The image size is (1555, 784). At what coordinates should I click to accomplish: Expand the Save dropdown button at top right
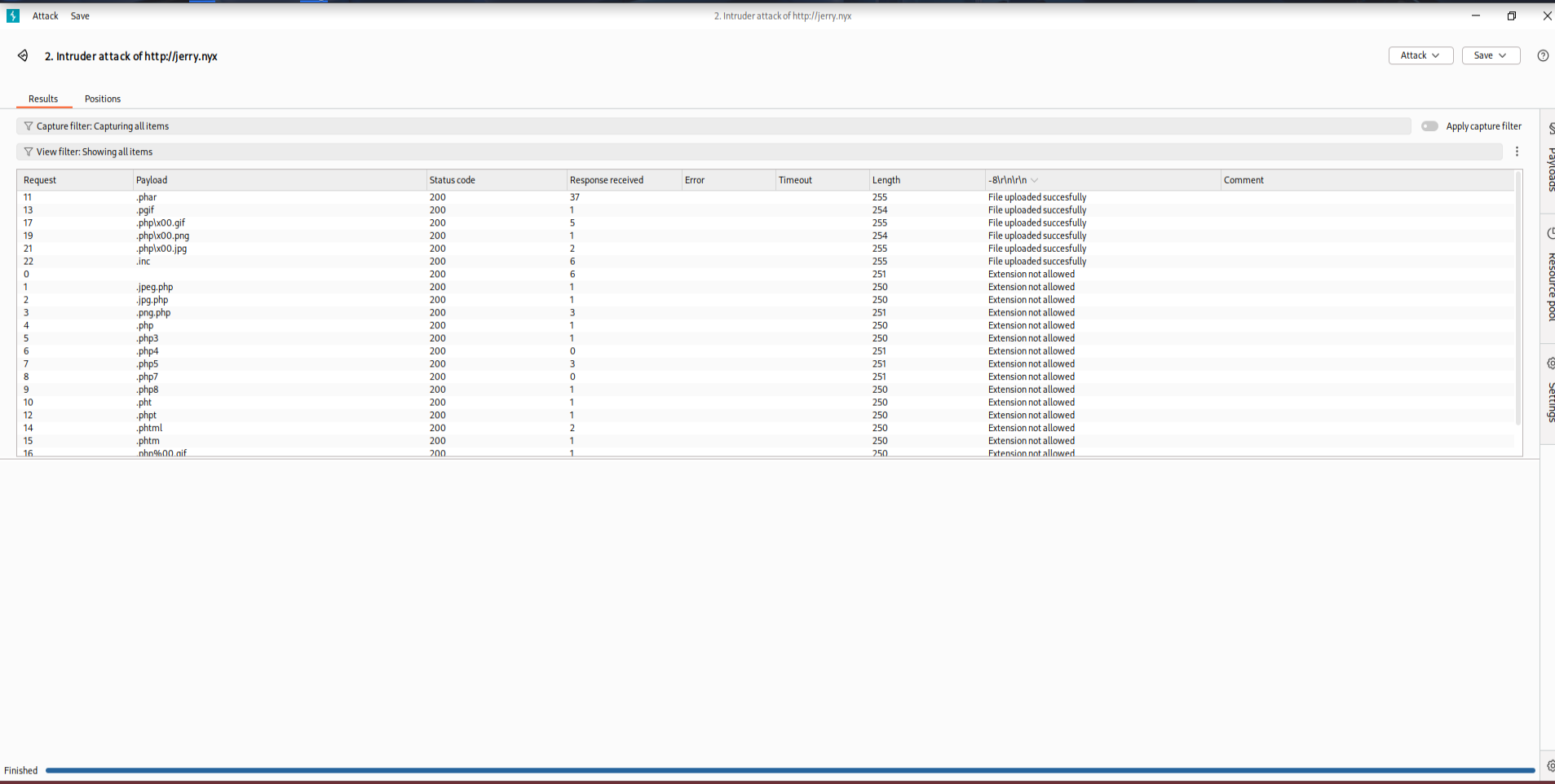1490,55
